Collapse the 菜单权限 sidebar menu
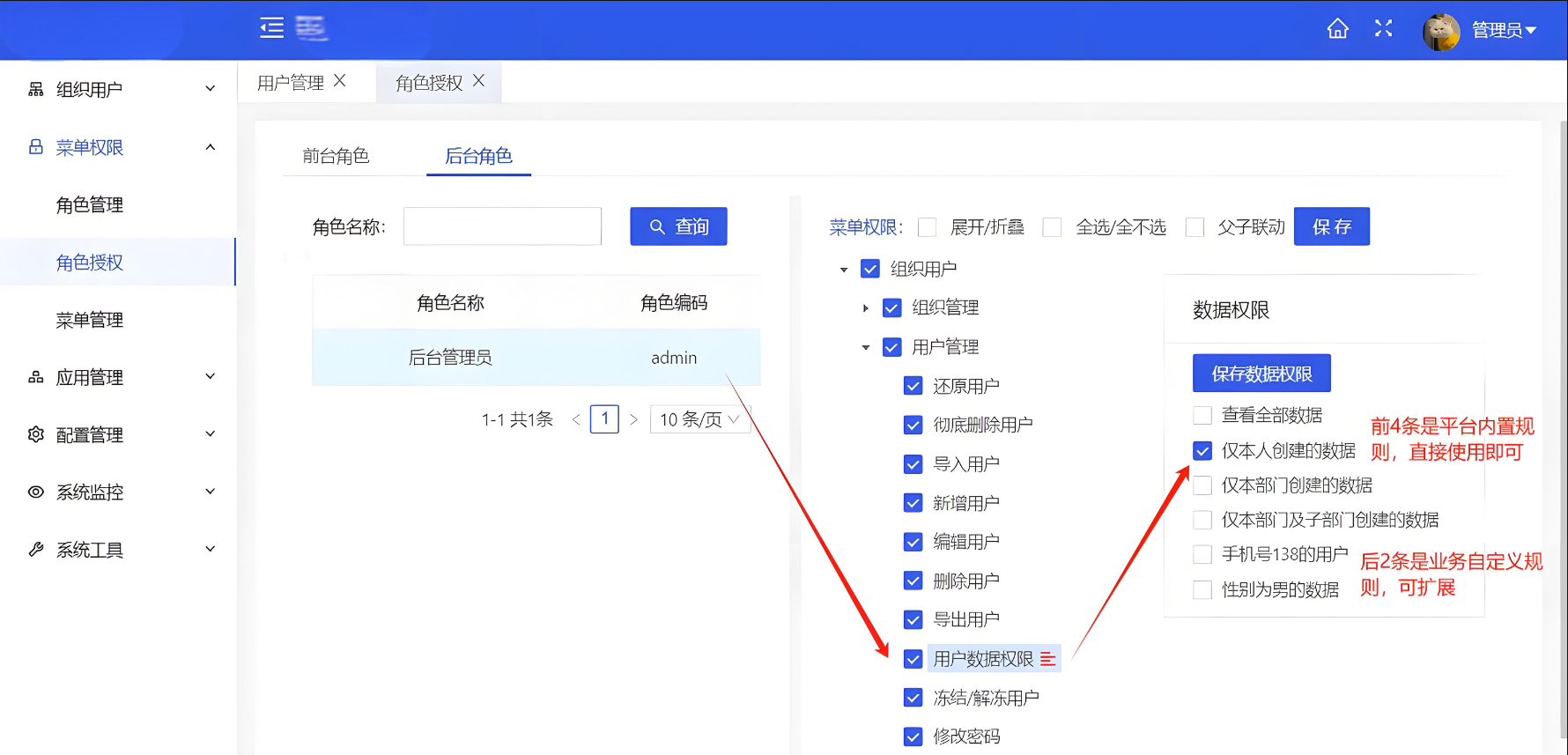 click(210, 147)
